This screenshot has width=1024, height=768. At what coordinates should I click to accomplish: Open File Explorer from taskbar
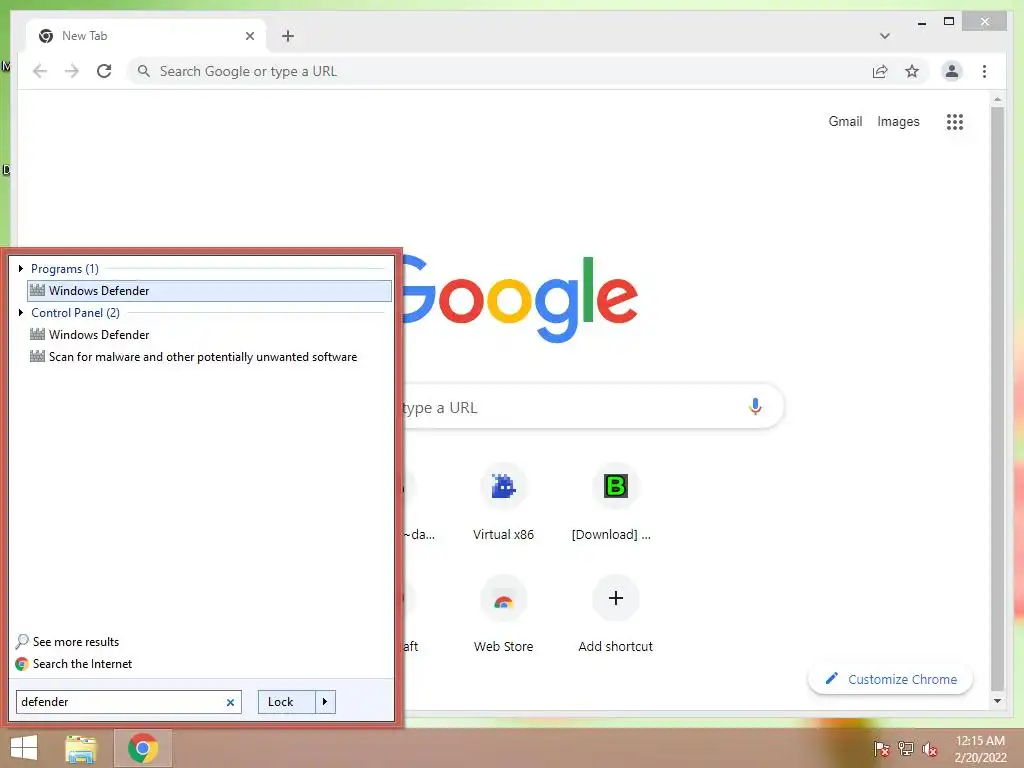tap(81, 748)
